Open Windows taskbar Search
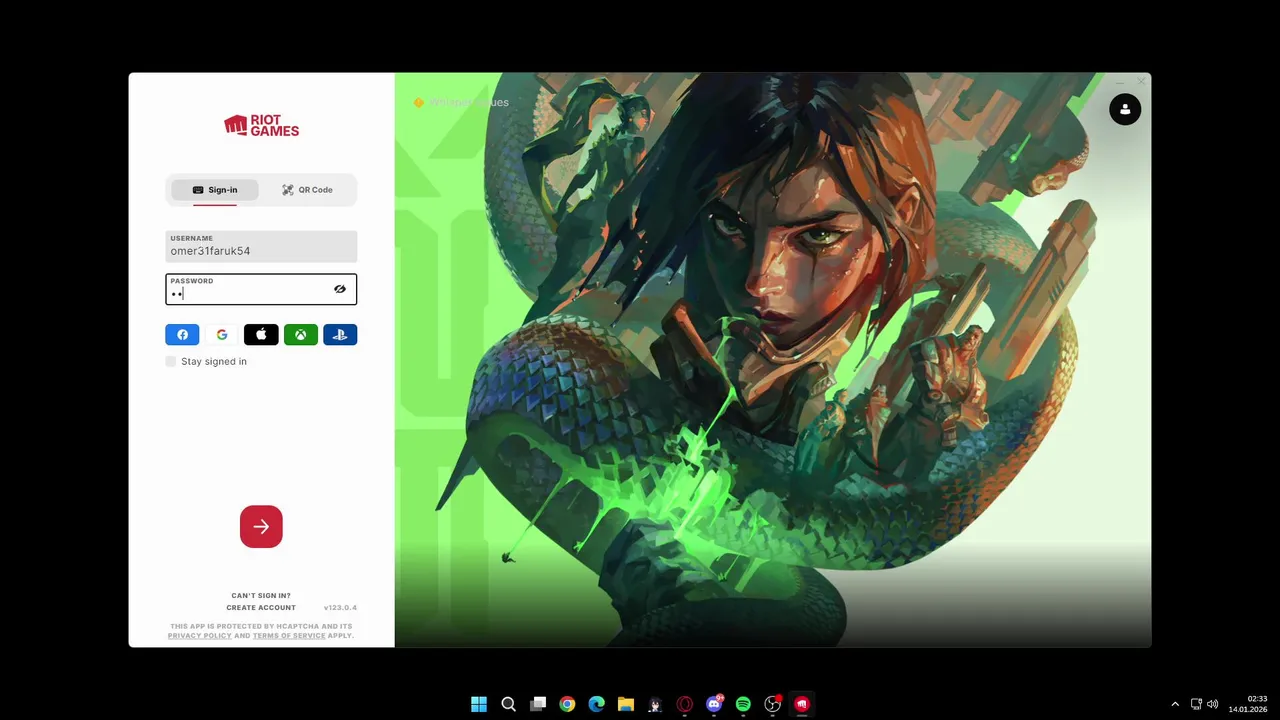Image resolution: width=1280 pixels, height=720 pixels. 508,704
